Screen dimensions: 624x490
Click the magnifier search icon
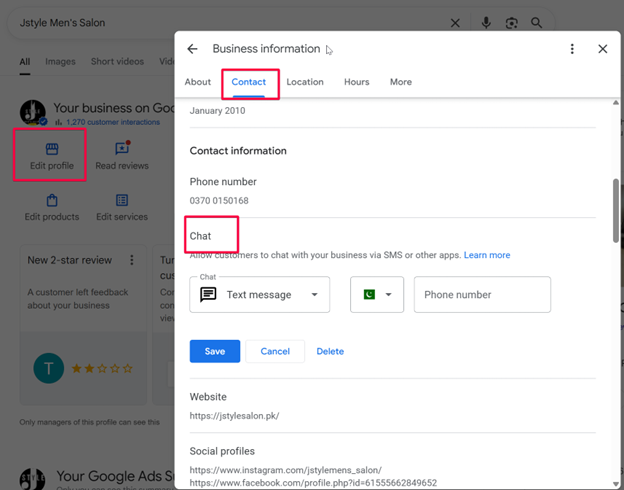536,23
